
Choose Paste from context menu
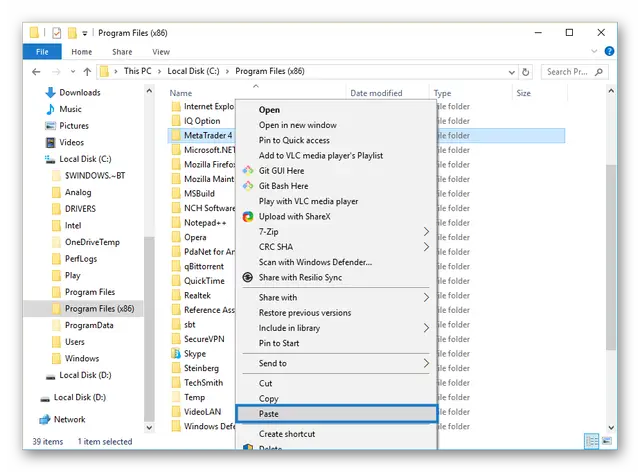(336, 414)
